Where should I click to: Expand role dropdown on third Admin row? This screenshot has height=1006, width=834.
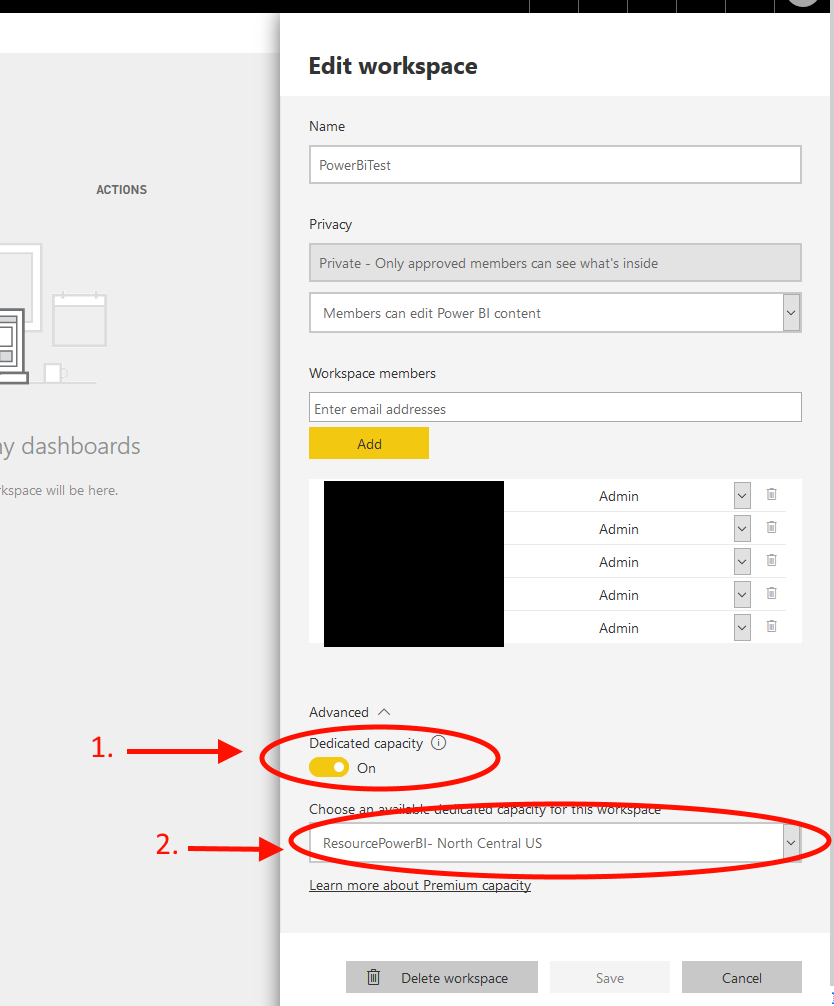tap(742, 561)
